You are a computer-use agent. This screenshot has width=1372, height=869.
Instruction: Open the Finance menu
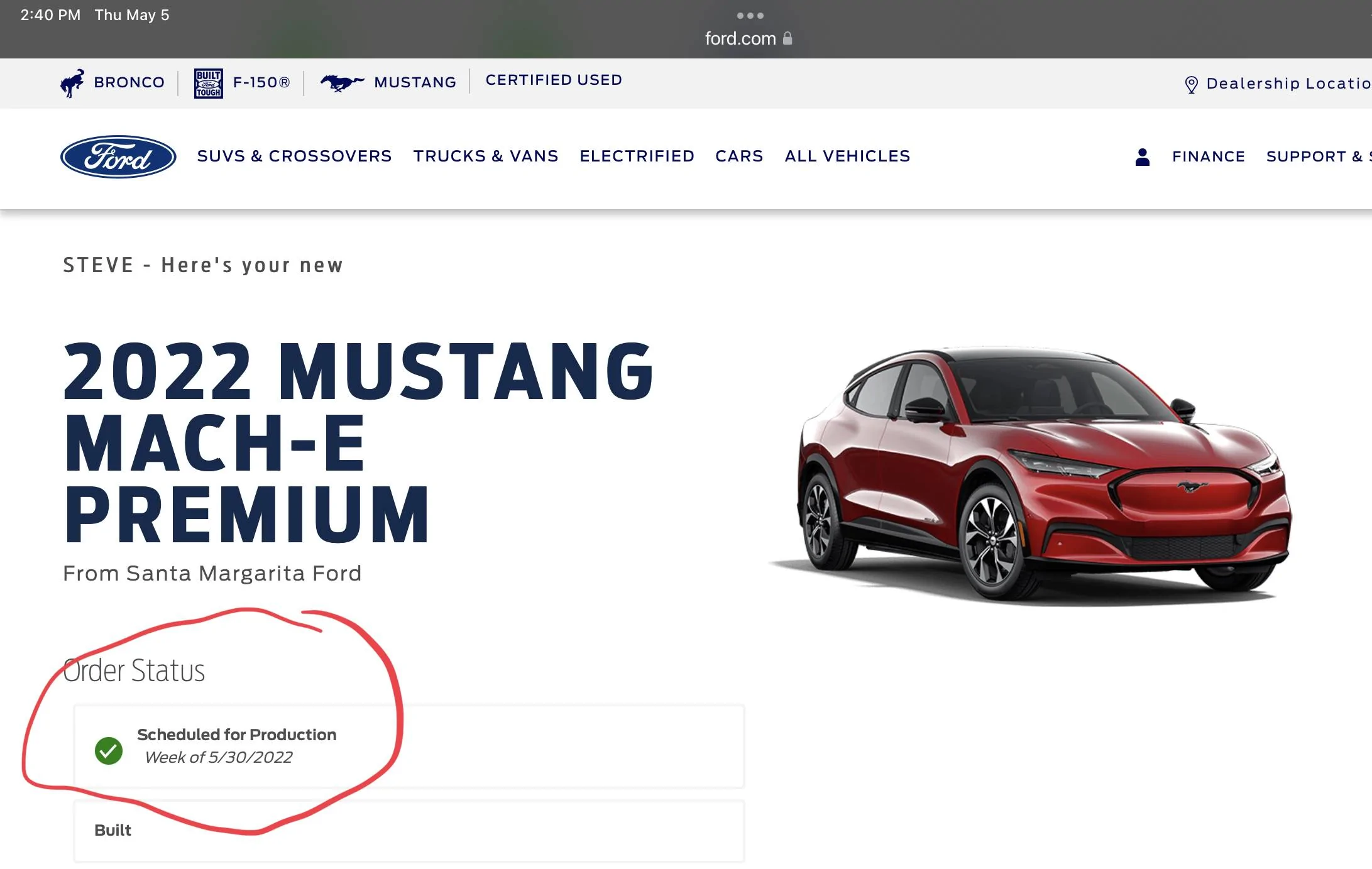point(1209,156)
